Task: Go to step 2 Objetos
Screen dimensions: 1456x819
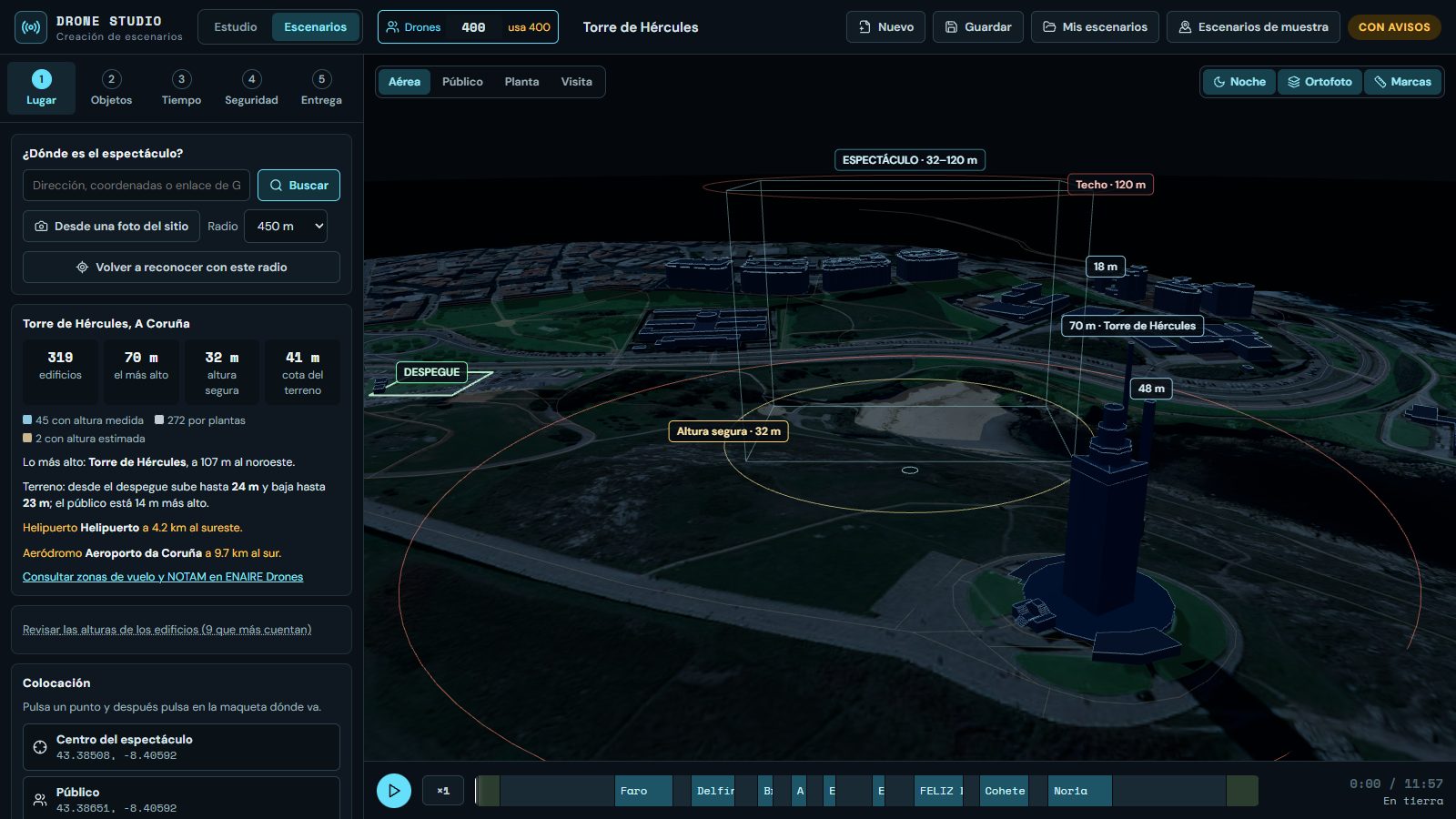Action: pyautogui.click(x=111, y=88)
